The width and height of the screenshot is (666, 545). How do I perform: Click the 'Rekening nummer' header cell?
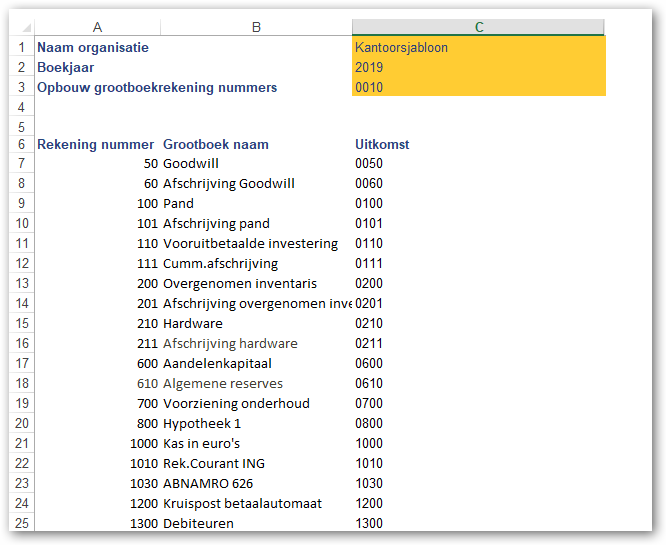pos(96,144)
